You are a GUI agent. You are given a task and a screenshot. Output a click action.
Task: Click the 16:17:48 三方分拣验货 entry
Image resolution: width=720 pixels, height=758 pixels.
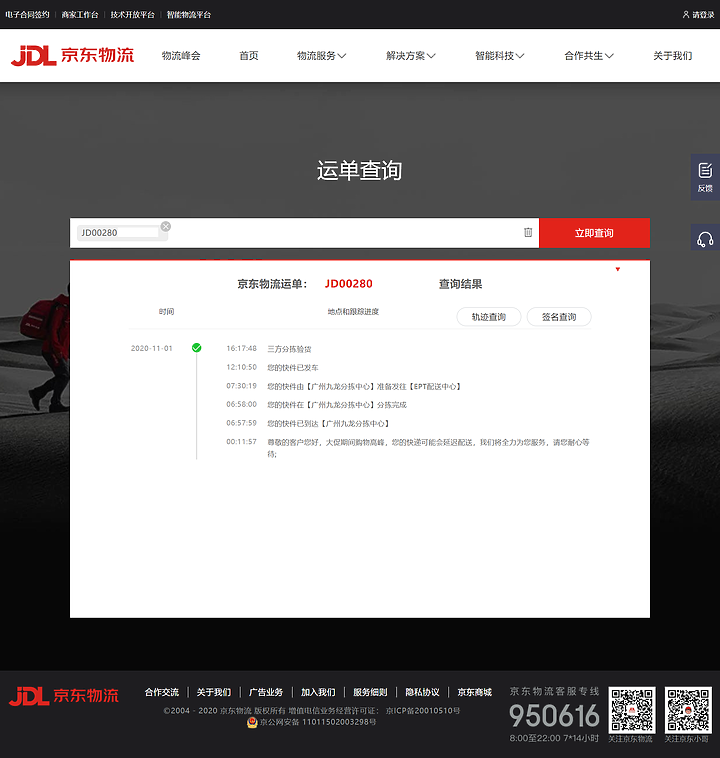269,349
